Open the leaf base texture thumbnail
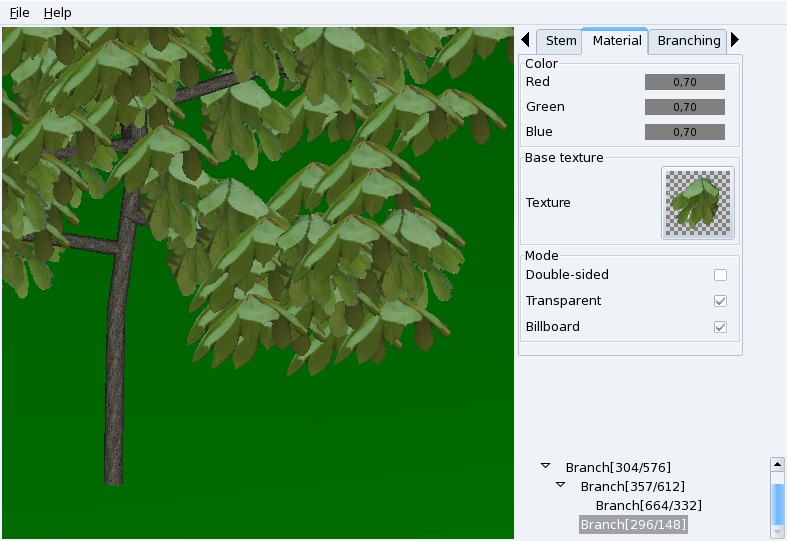The image size is (787, 541). click(x=698, y=203)
